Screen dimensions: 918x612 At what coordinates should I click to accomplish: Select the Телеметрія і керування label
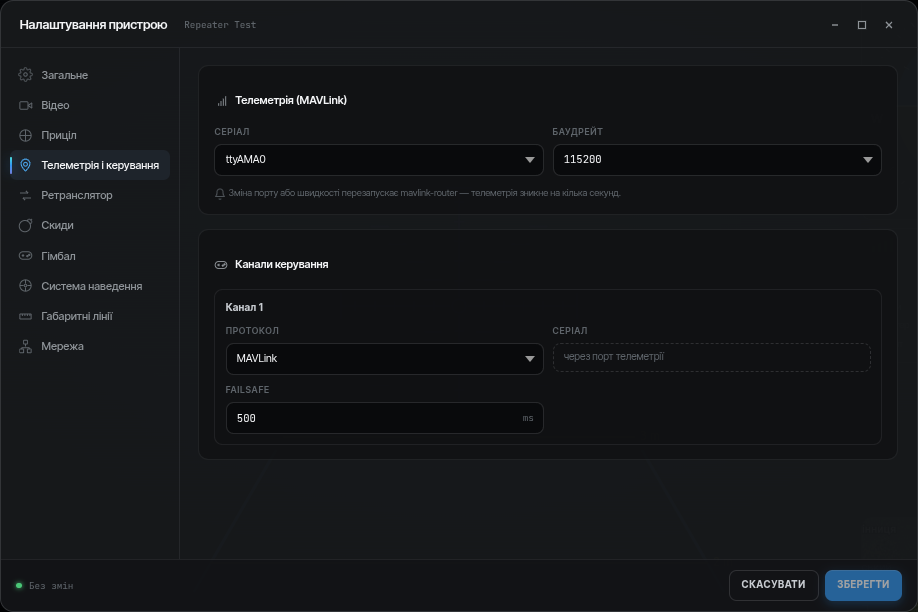(x=100, y=165)
